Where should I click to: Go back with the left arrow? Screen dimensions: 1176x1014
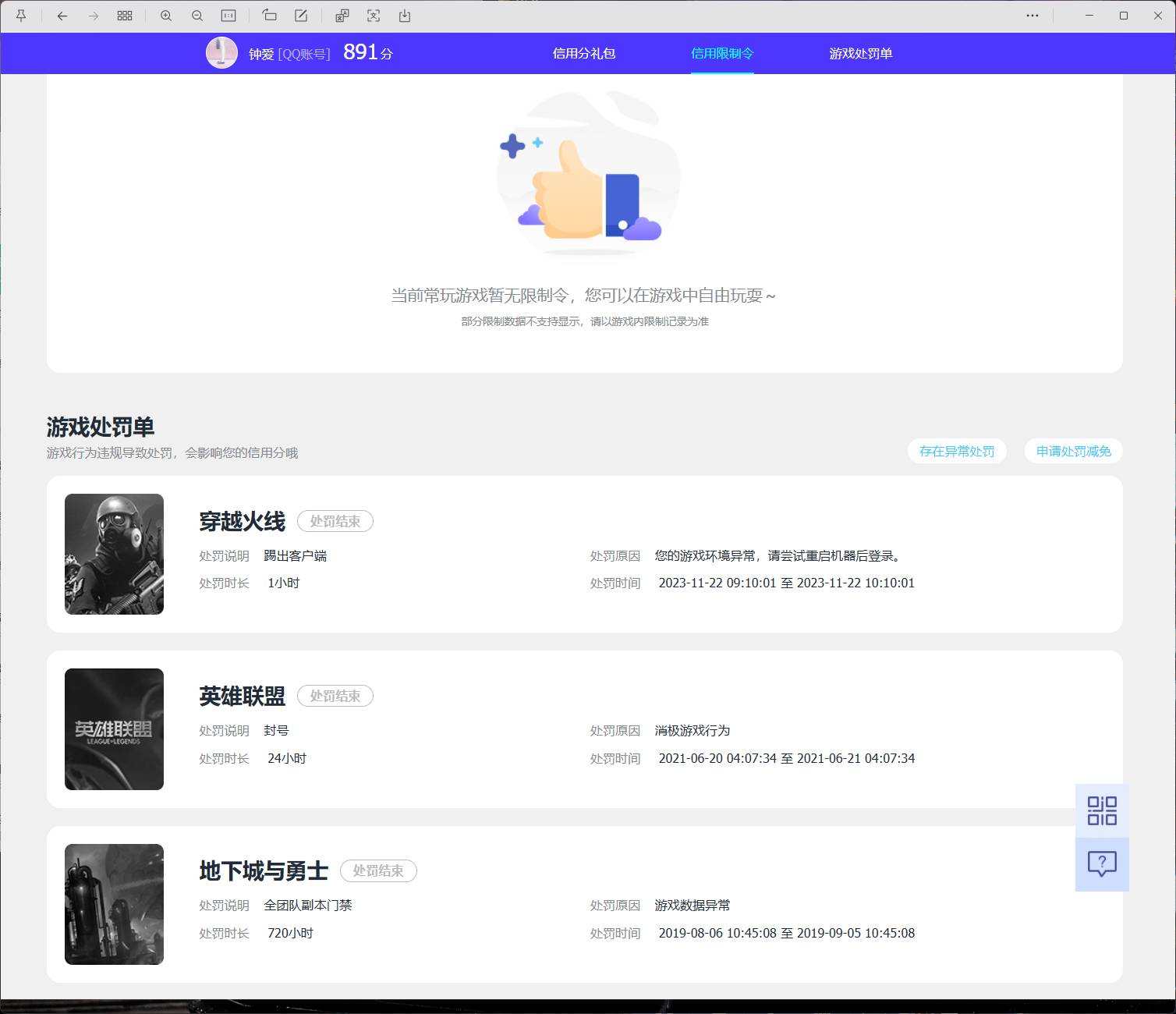[62, 16]
